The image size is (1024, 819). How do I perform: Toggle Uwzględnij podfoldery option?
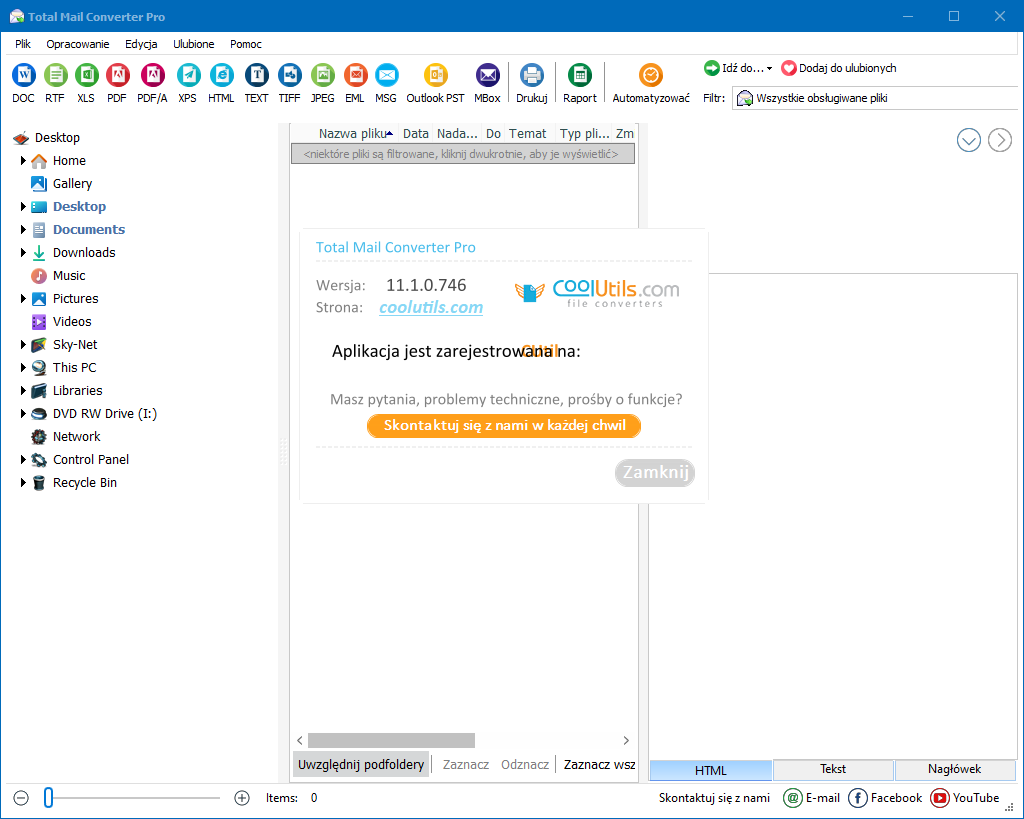click(361, 764)
